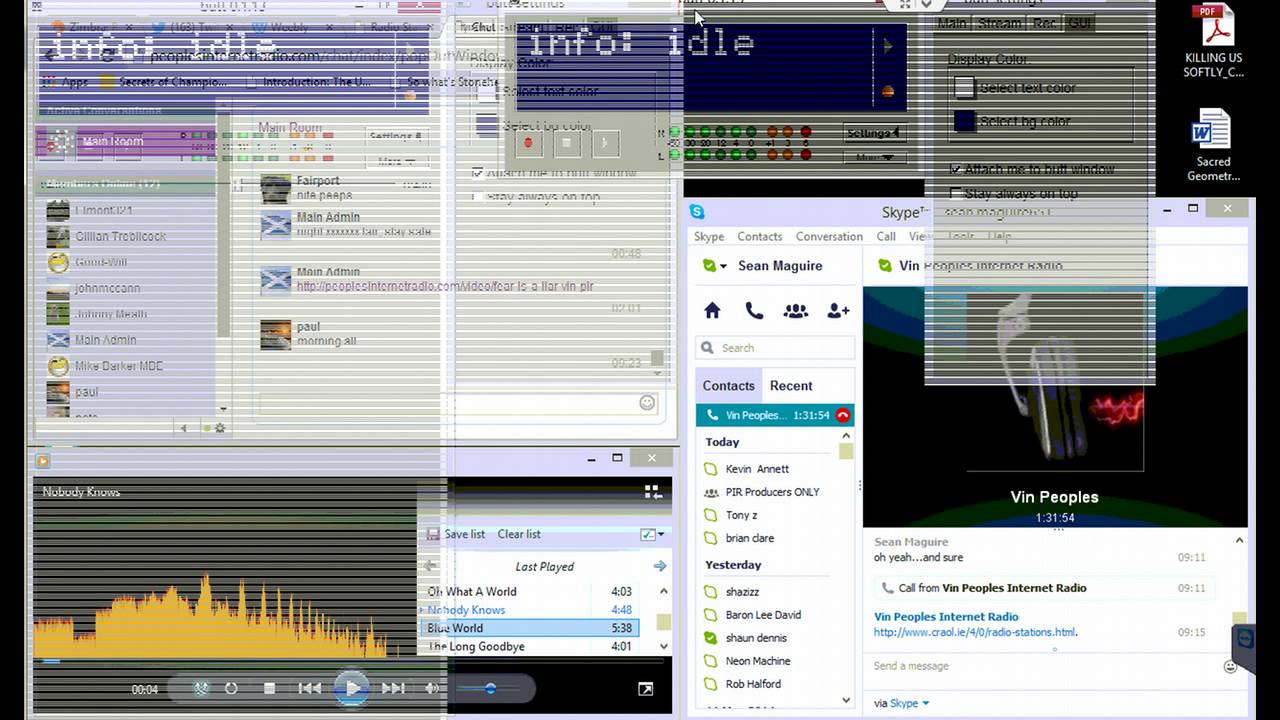1280x720 pixels.
Task: Open KILLING US SOFTLY PDF desktop icon
Action: (x=1213, y=42)
